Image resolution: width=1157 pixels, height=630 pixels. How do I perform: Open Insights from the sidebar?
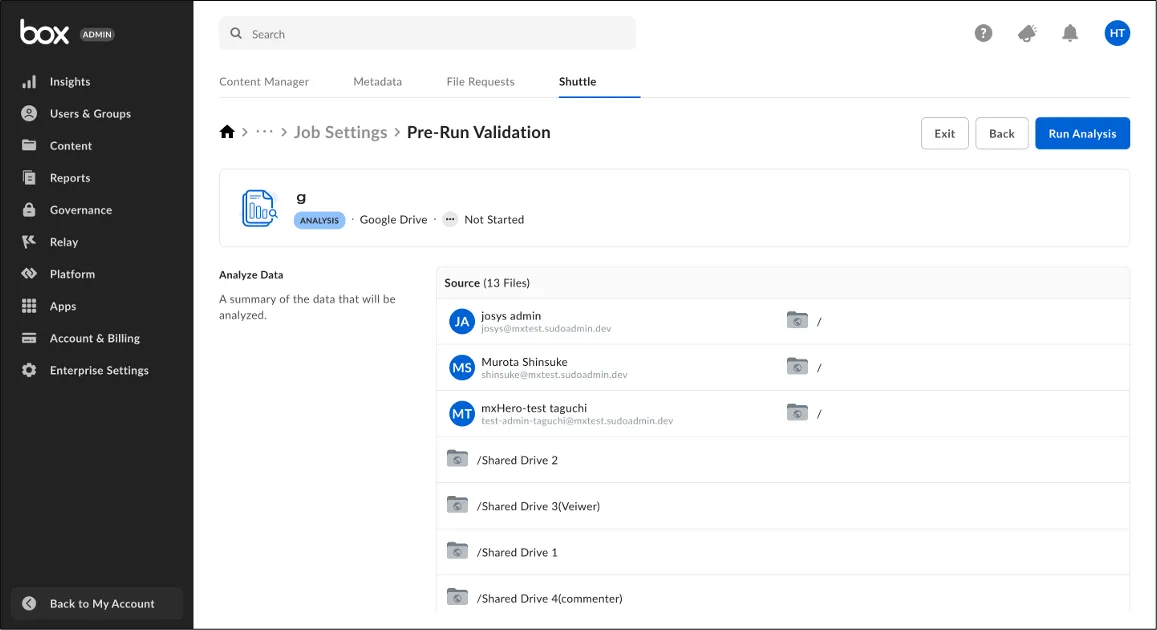click(70, 82)
